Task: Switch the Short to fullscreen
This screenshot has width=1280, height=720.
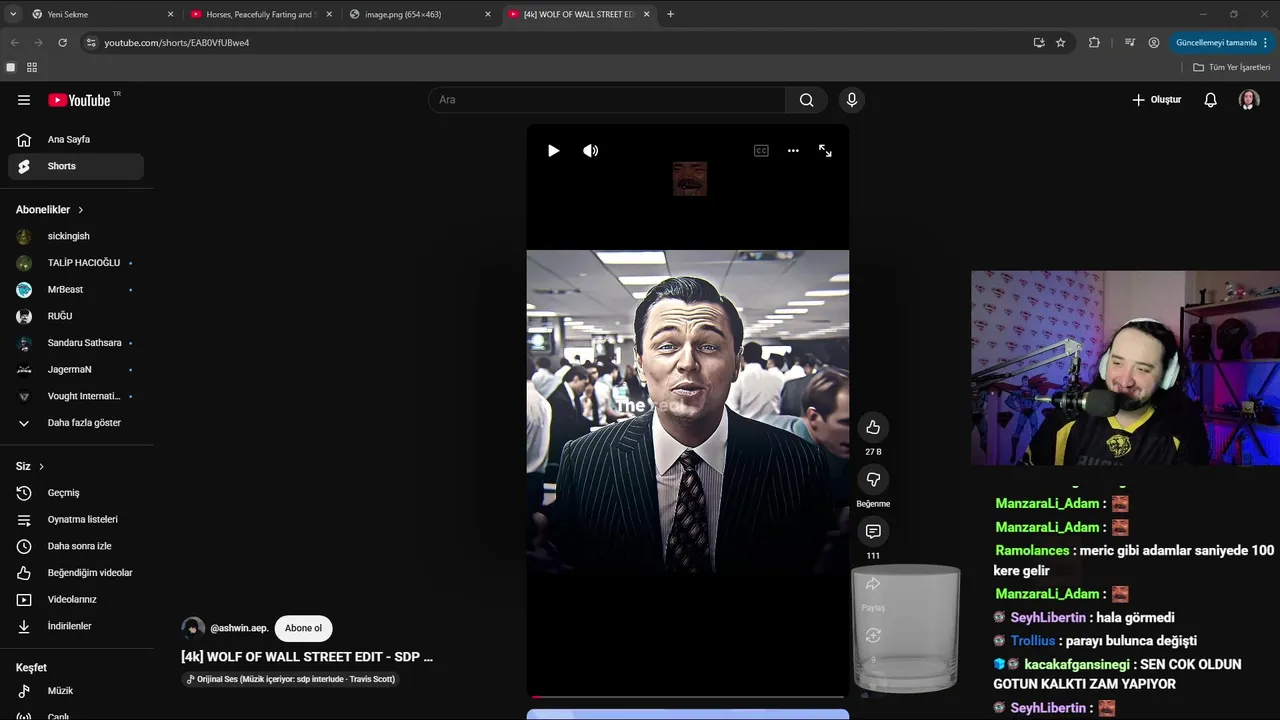Action: [x=825, y=151]
